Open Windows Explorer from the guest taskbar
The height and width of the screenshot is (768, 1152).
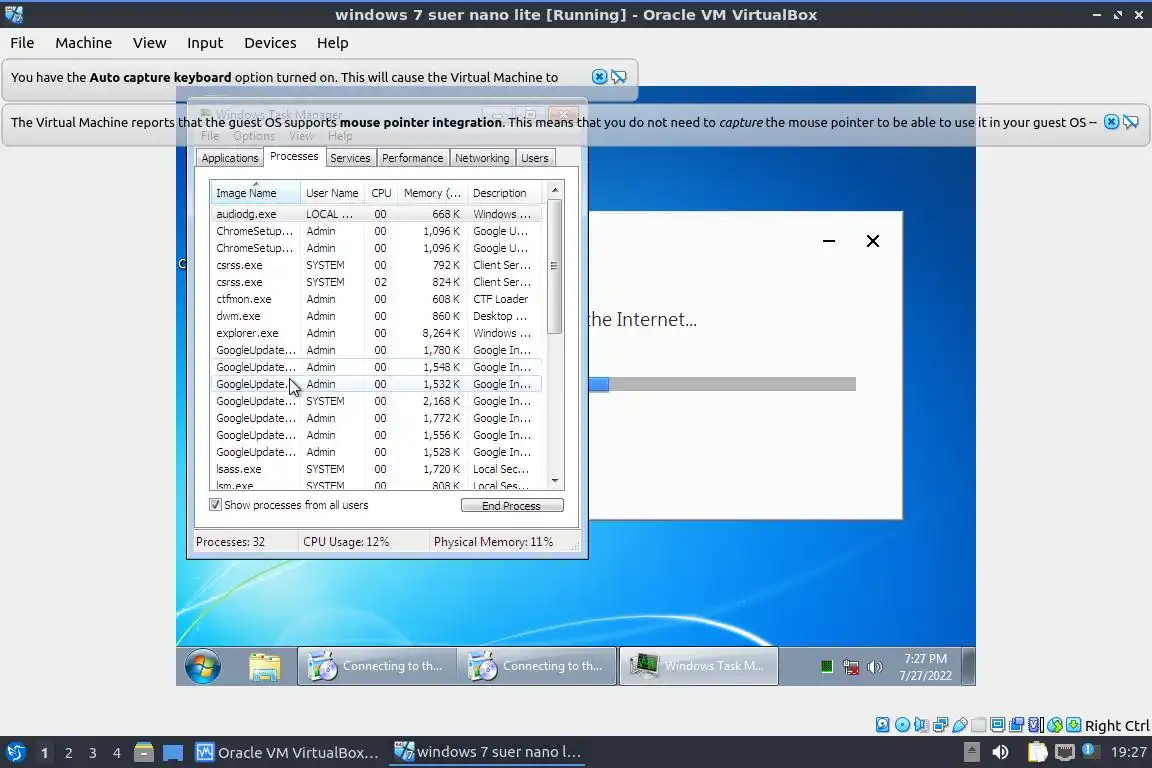(264, 667)
